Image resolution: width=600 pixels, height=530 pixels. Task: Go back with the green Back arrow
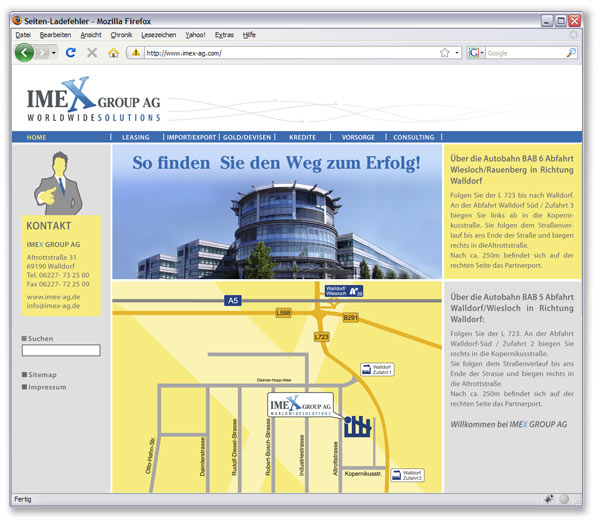[x=24, y=52]
